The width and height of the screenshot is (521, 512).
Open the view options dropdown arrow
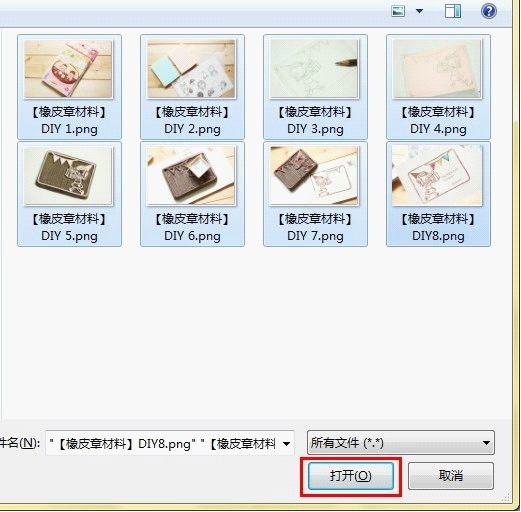click(420, 11)
